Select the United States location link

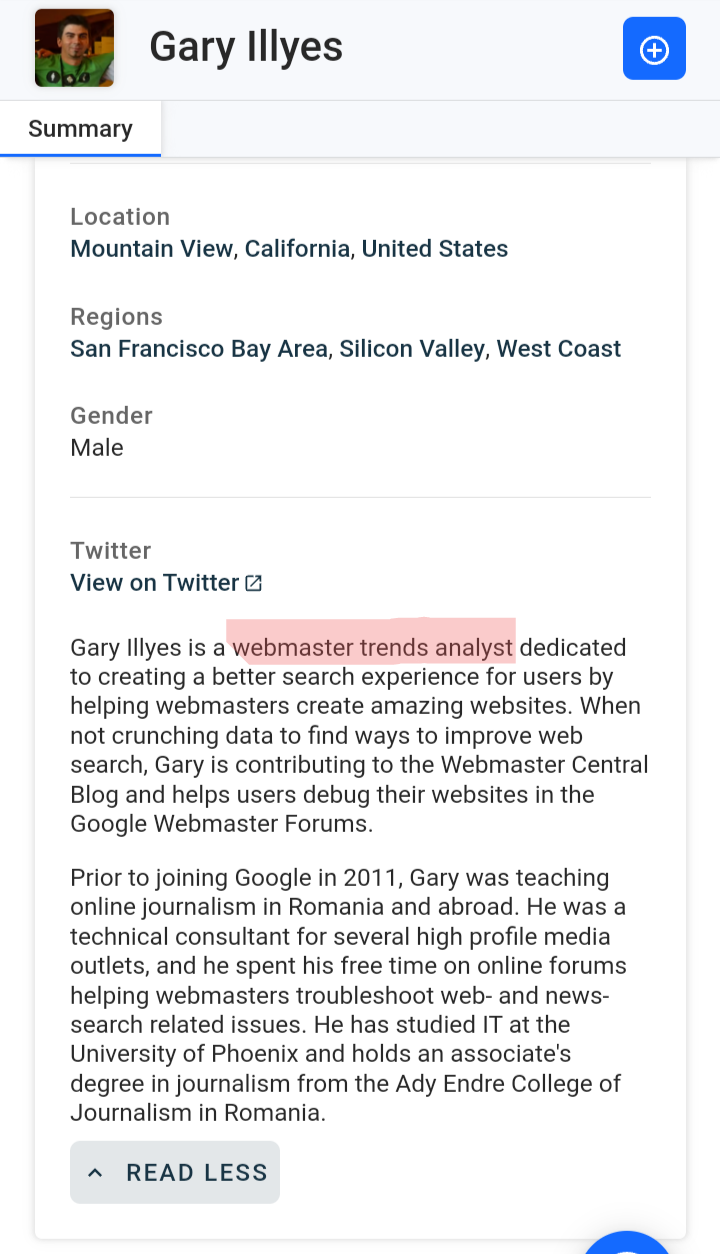tap(435, 248)
